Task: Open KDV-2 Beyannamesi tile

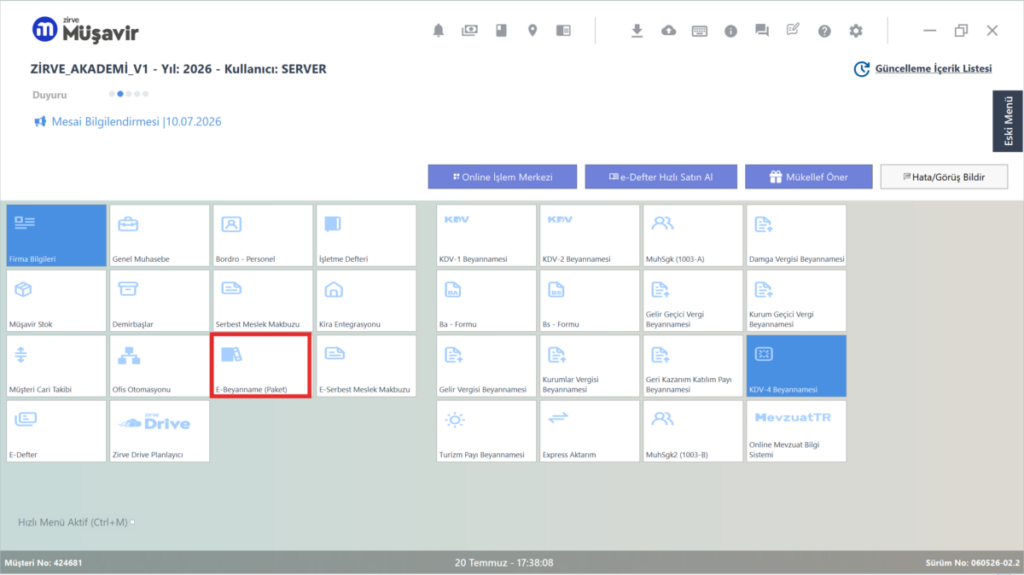Action: (589, 235)
